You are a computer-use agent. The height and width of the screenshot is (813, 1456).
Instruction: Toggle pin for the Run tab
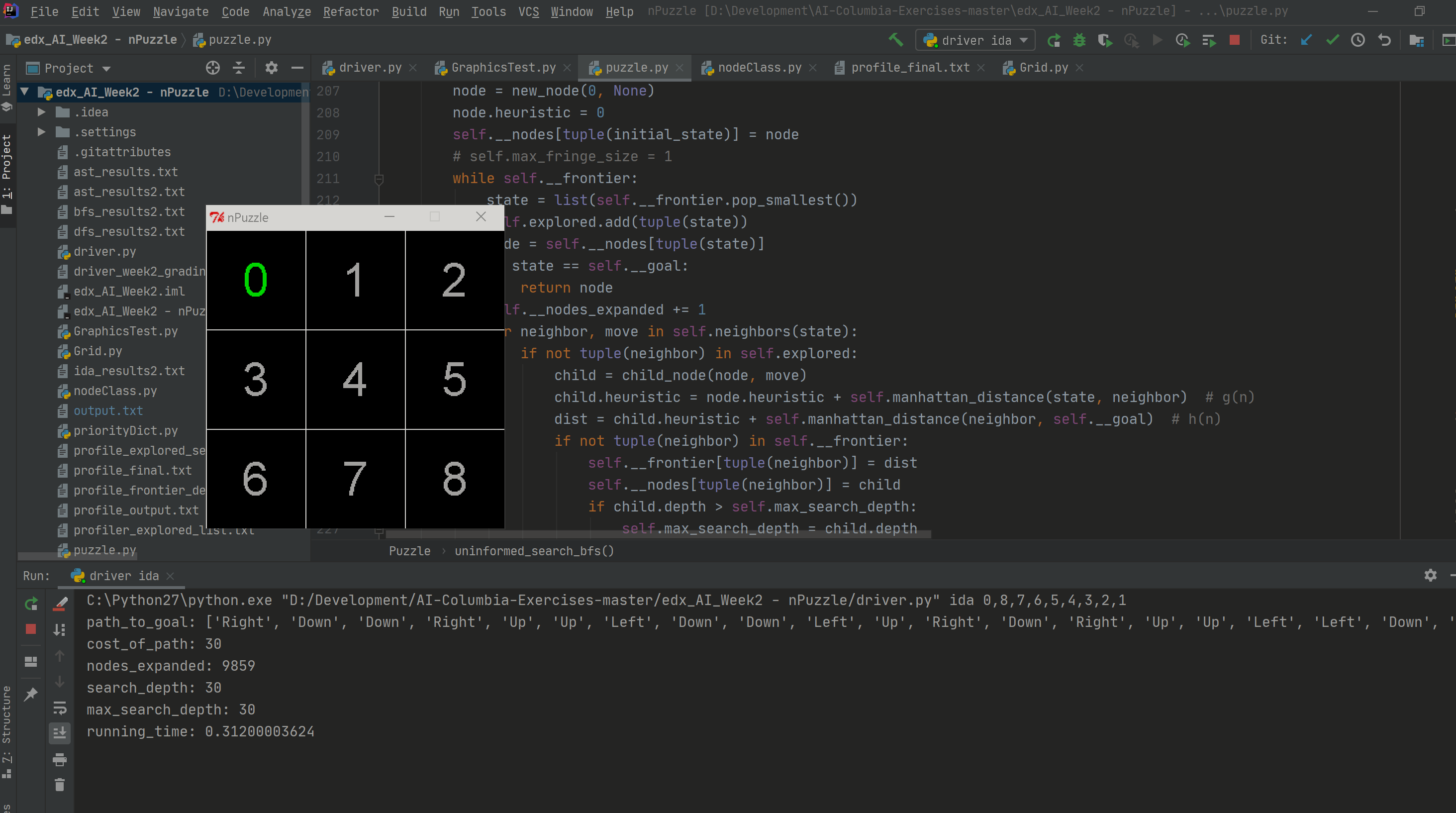click(x=31, y=694)
